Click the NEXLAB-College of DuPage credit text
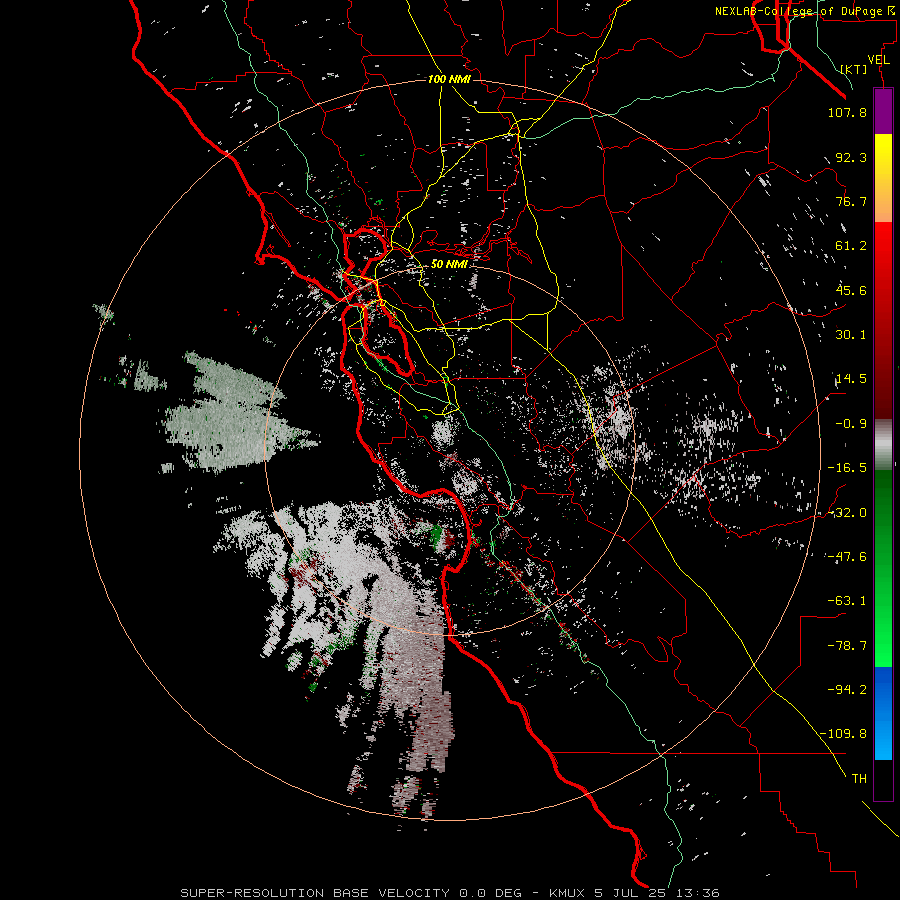900x900 pixels. tap(803, 11)
